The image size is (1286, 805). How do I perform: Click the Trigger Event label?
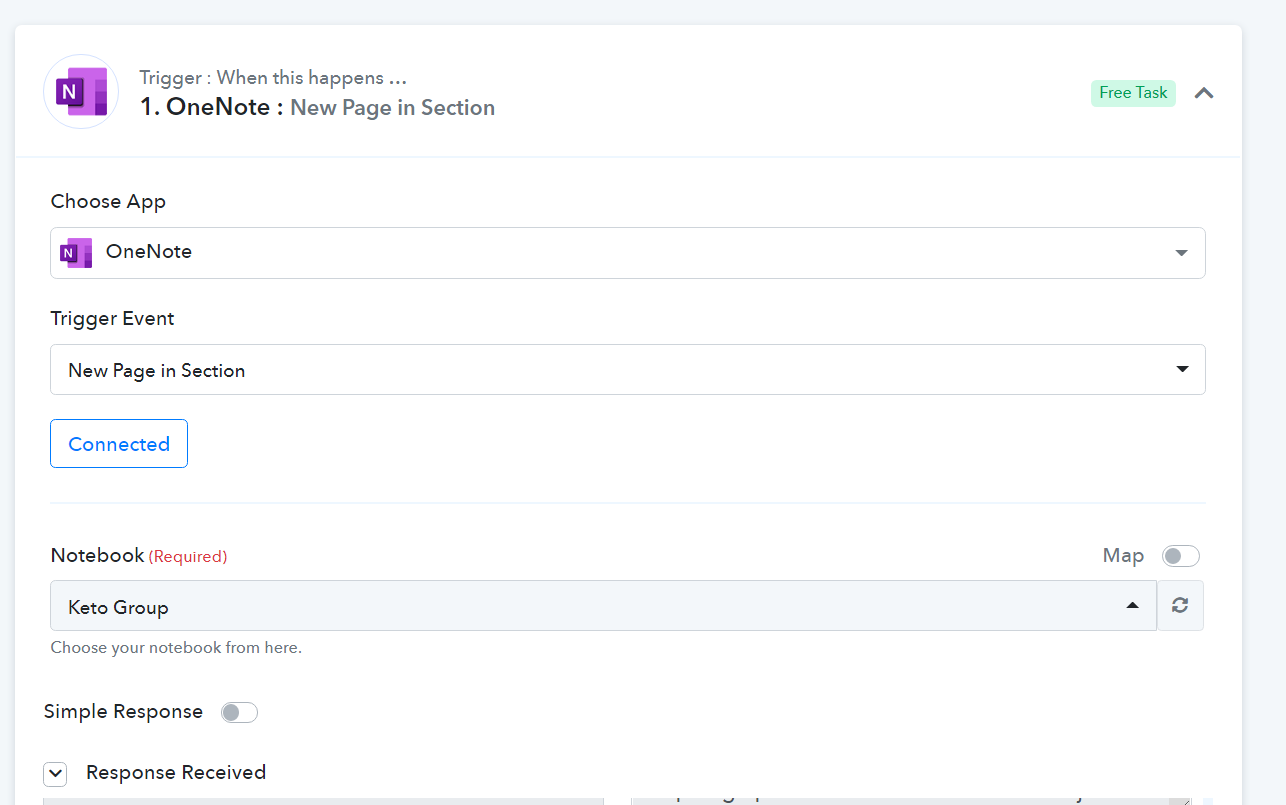(x=112, y=319)
